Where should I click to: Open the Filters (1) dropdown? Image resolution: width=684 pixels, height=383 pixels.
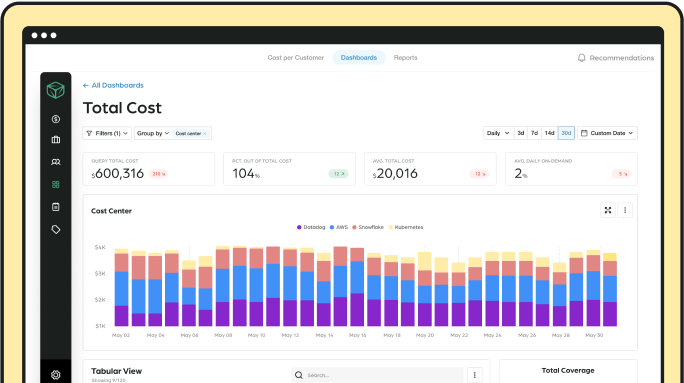click(x=107, y=133)
